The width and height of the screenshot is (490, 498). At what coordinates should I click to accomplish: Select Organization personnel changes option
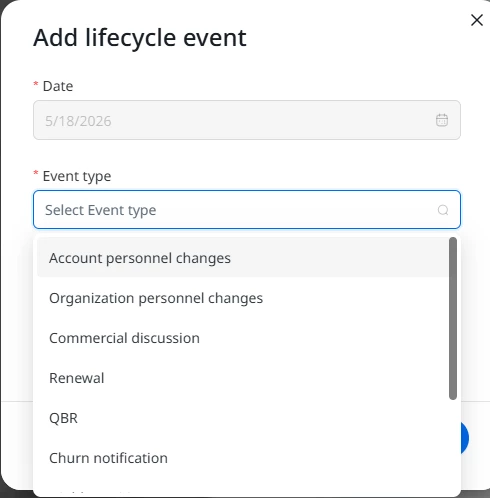pyautogui.click(x=242, y=298)
